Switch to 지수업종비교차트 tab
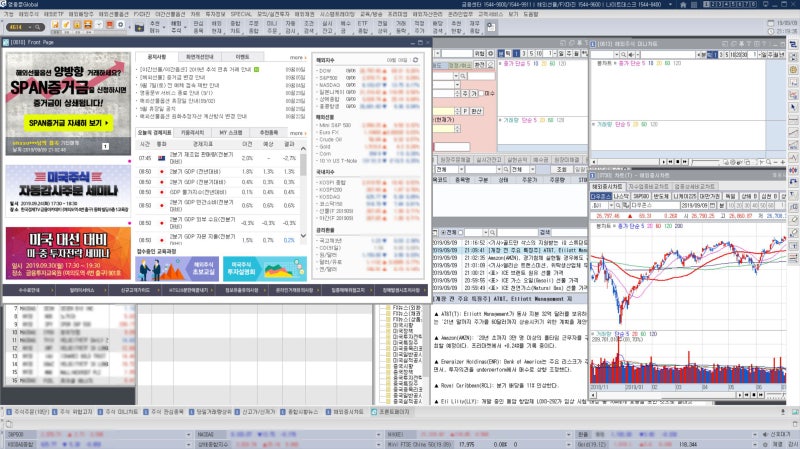The width and height of the screenshot is (800, 449). (x=648, y=187)
